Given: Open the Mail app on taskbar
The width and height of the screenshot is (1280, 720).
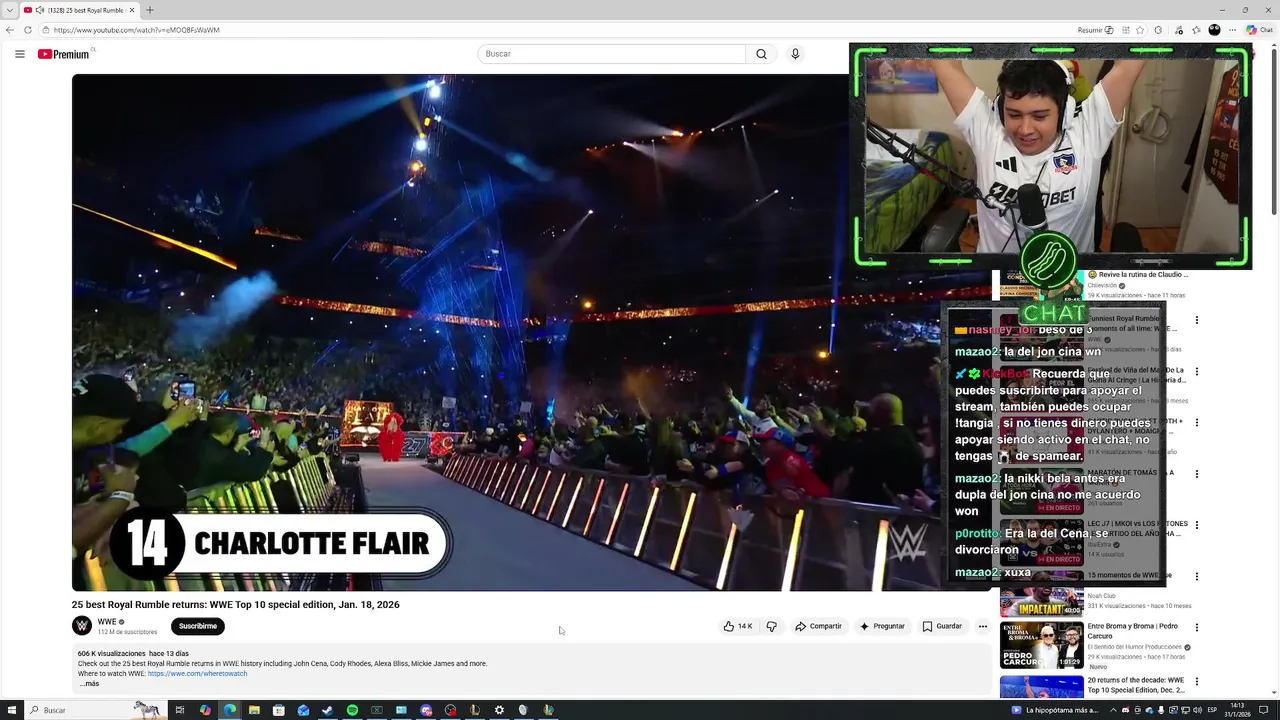Looking at the screenshot, I should coord(303,710).
